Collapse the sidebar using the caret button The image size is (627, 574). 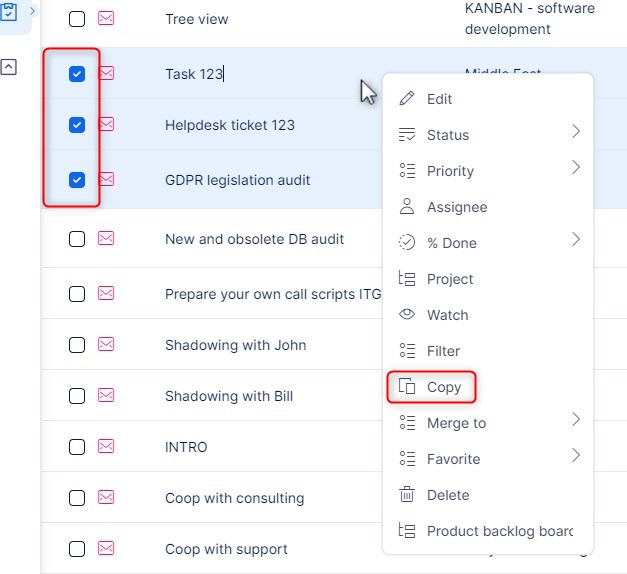click(x=9, y=67)
